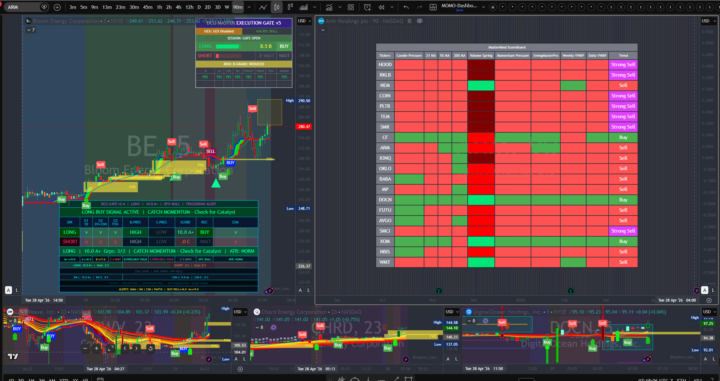Toggle log scale L on Bloom Energy price axis
The image size is (720, 381).
tap(309, 290)
